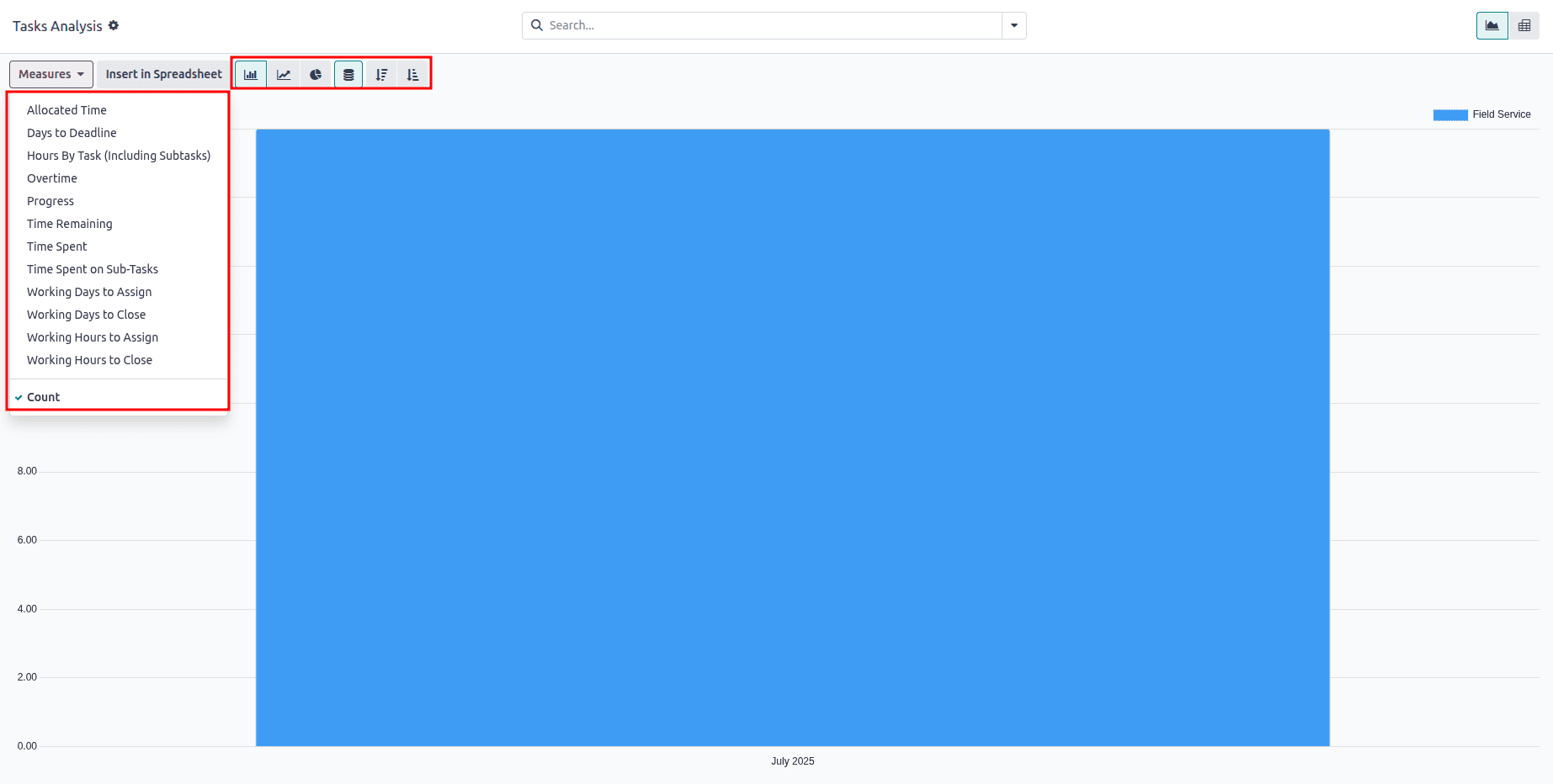Select Allocated Time measure

click(x=119, y=110)
